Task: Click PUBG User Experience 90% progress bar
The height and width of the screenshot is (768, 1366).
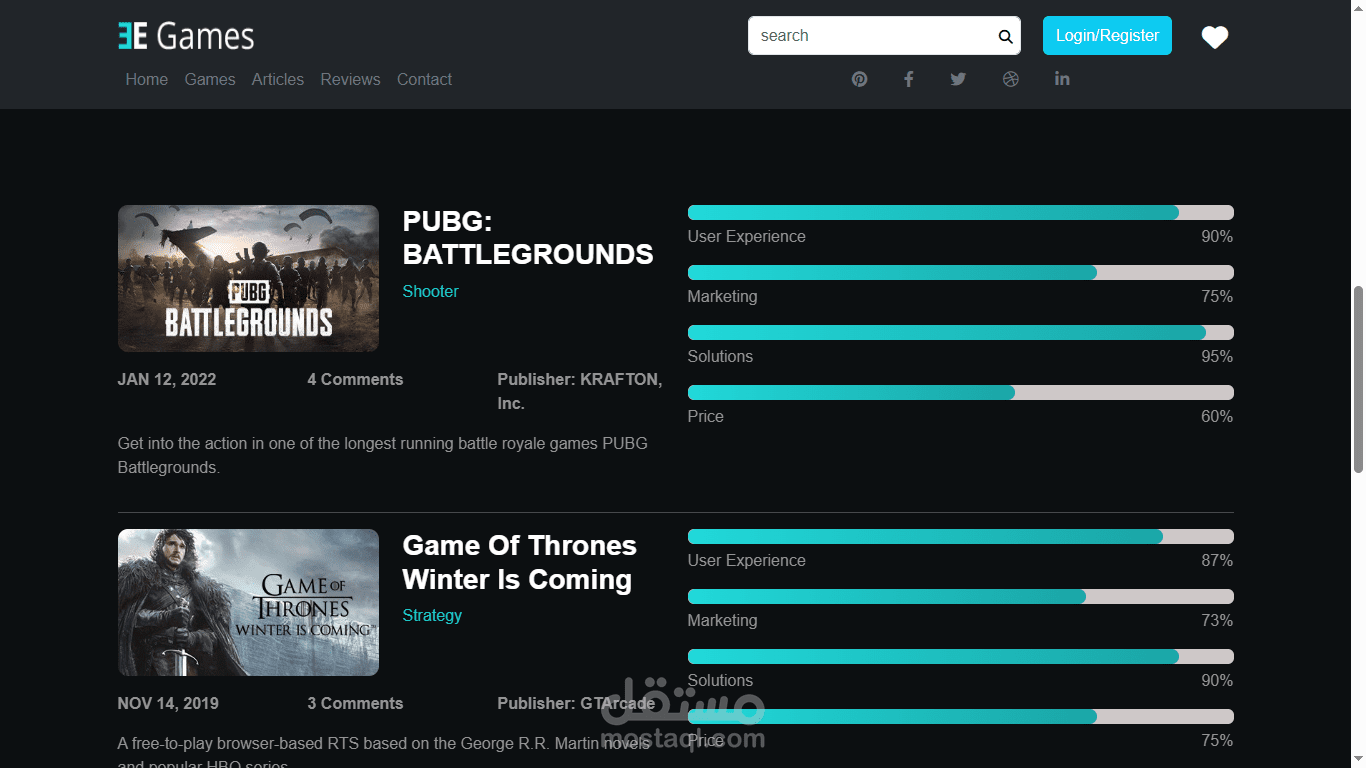Action: pos(960,212)
